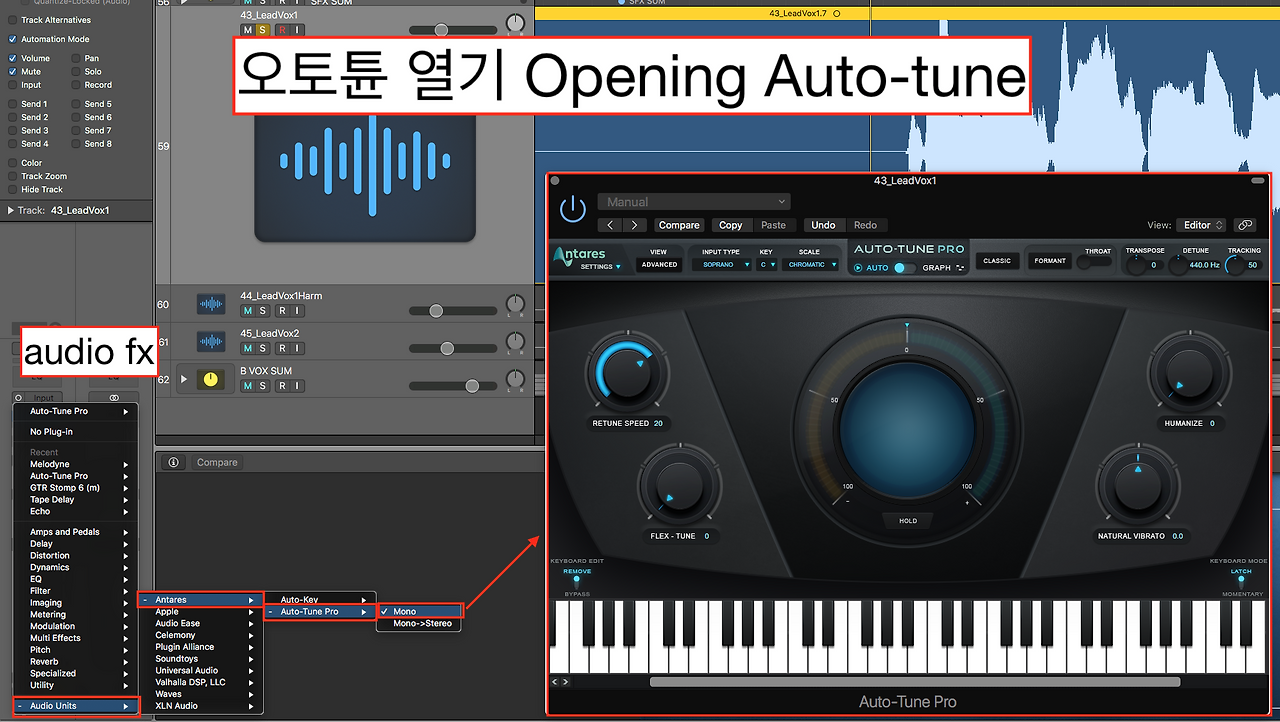Uncheck the Volume checkbox

13,59
